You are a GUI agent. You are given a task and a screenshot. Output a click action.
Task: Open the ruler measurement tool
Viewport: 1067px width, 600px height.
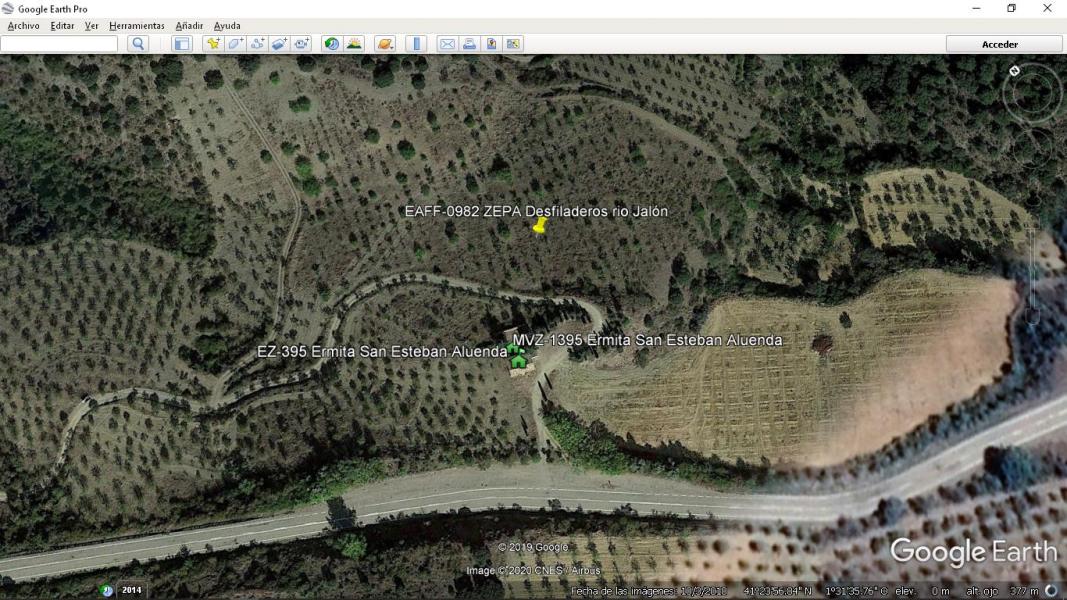click(x=417, y=44)
